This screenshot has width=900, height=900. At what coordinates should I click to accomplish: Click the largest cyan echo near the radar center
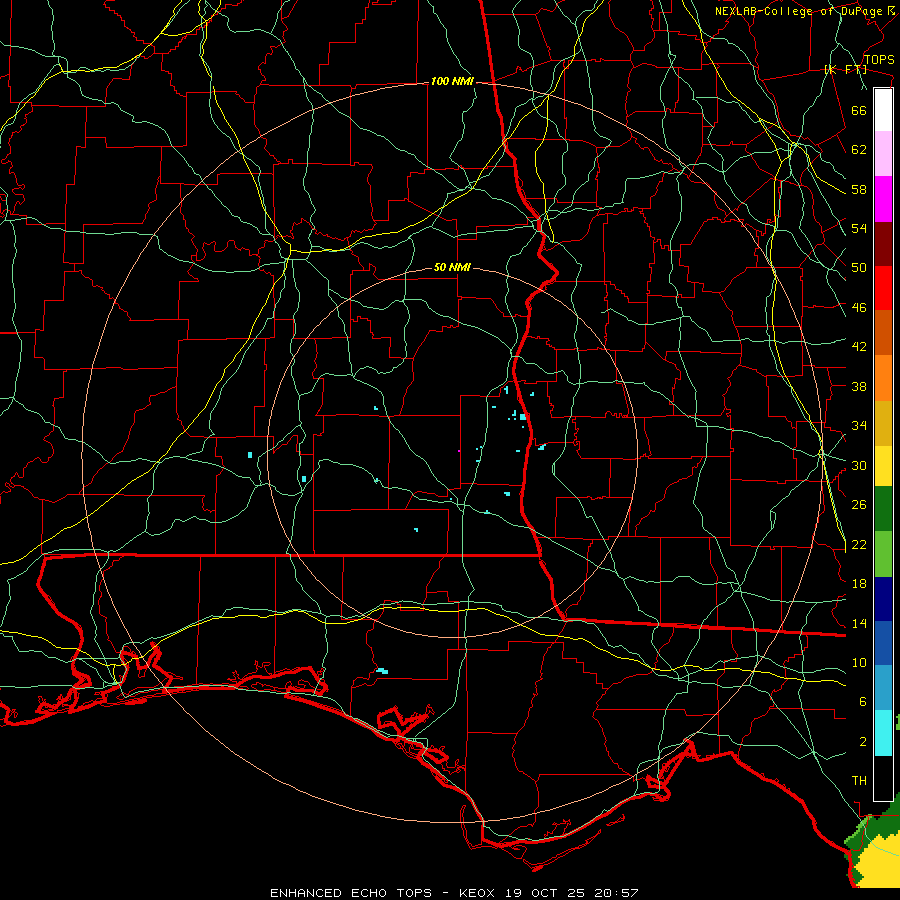coord(523,417)
